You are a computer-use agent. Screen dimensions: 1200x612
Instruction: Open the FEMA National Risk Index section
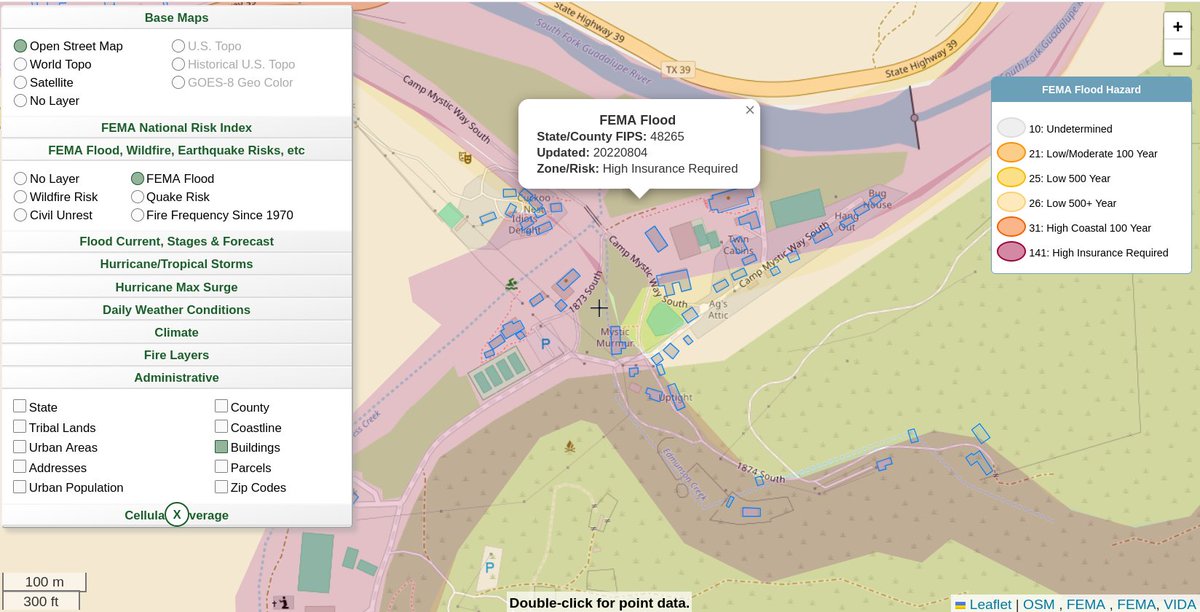pos(176,126)
